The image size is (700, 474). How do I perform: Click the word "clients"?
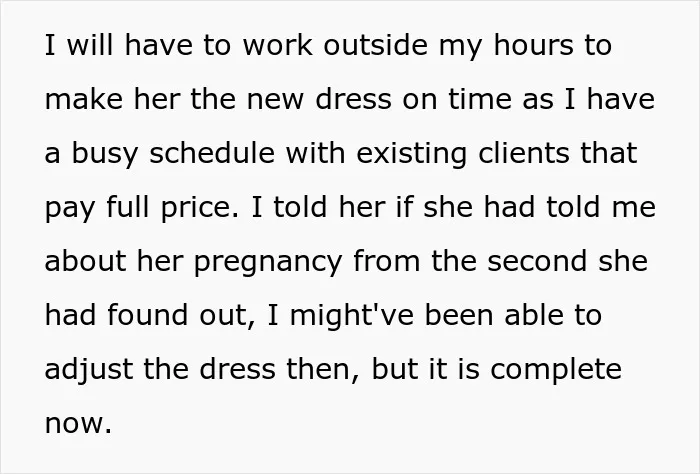pyautogui.click(x=524, y=153)
